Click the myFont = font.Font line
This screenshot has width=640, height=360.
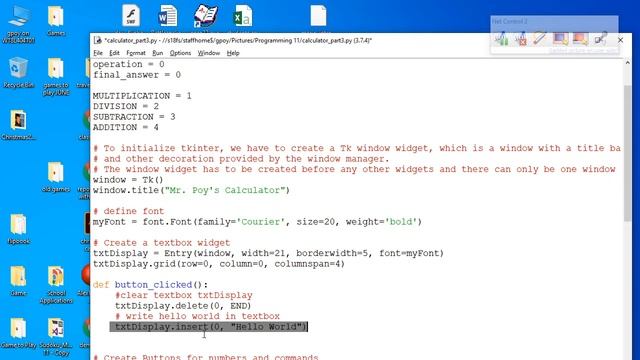257,222
